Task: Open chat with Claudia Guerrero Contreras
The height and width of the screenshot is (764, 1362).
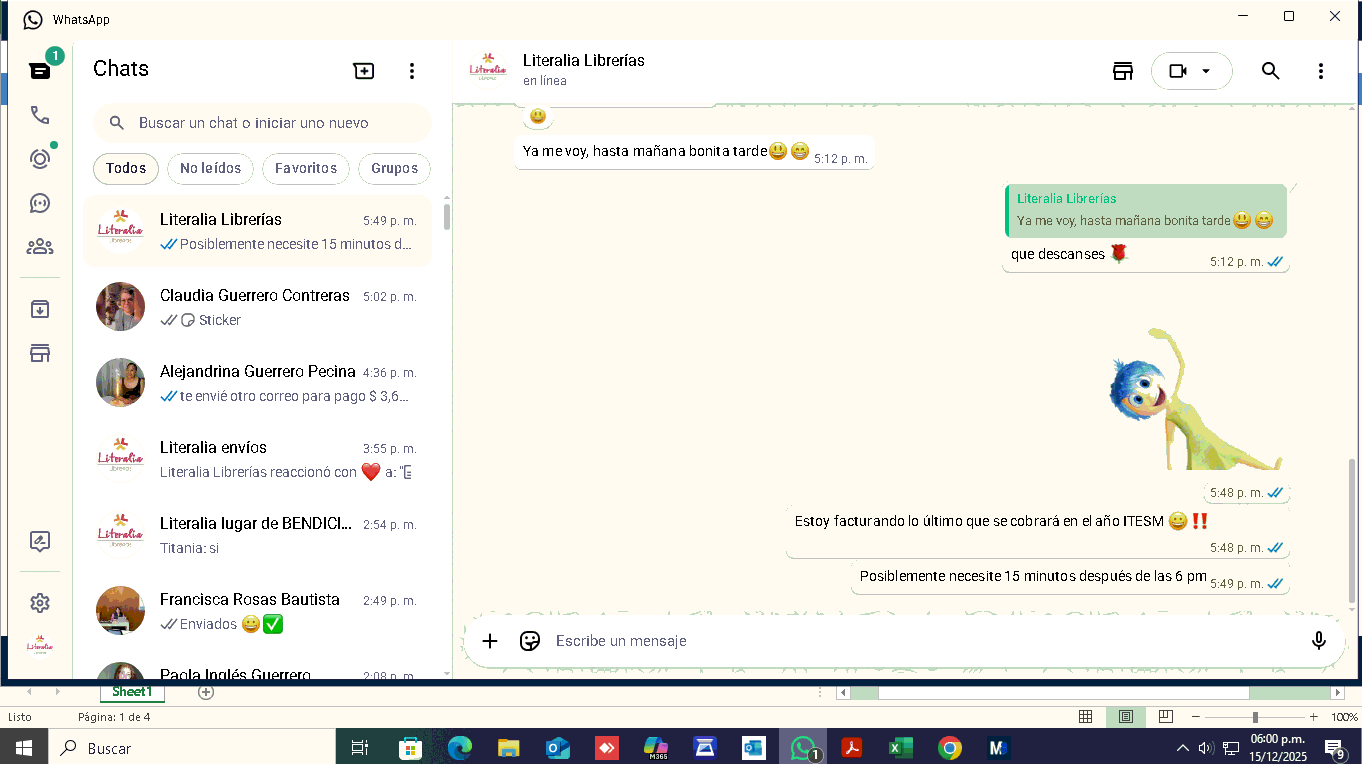Action: pyautogui.click(x=257, y=307)
